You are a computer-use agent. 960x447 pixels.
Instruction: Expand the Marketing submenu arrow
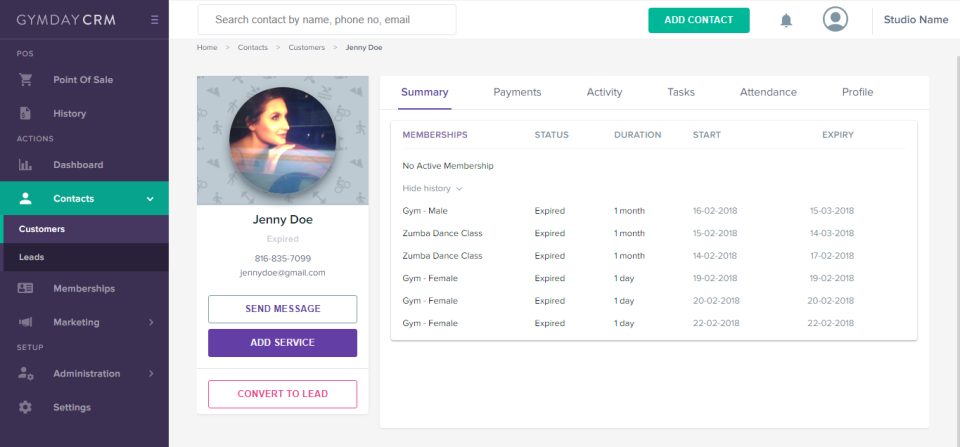pos(151,322)
